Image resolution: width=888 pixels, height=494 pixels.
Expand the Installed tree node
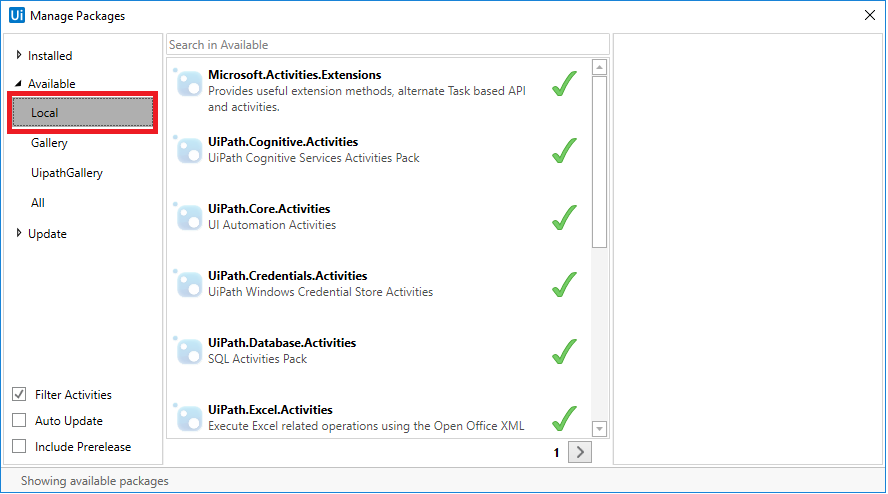pyautogui.click(x=19, y=56)
